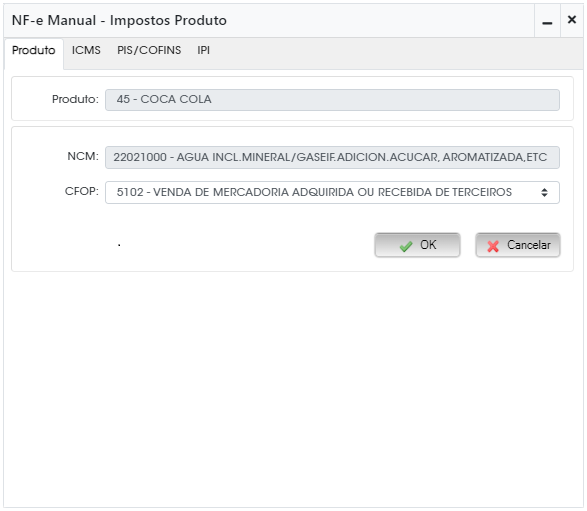This screenshot has height=511, width=587.
Task: Click the small dot left of OK
Action: point(119,246)
